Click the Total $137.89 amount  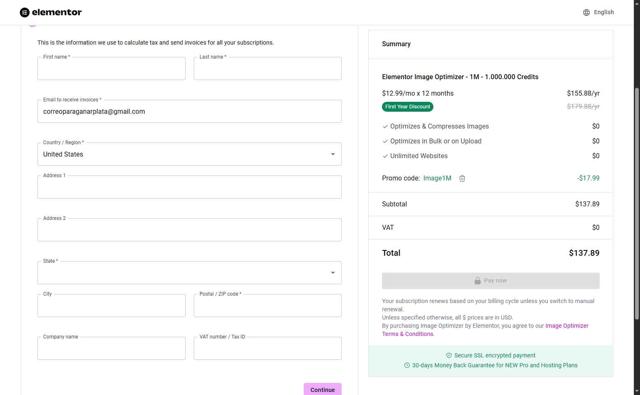click(x=584, y=253)
